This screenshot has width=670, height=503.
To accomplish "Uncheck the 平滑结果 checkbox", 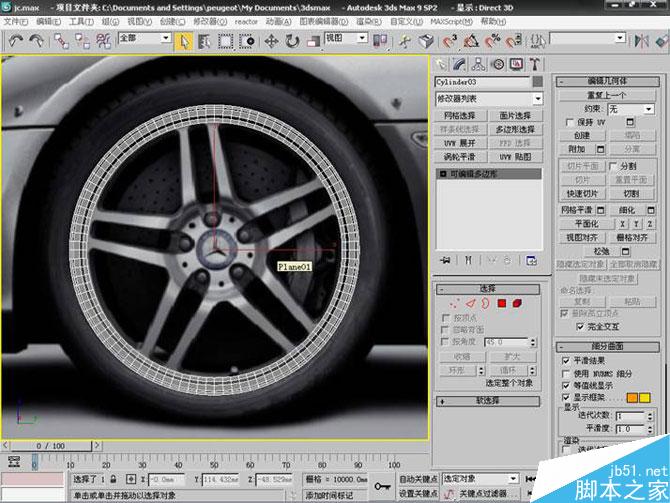I will [565, 360].
